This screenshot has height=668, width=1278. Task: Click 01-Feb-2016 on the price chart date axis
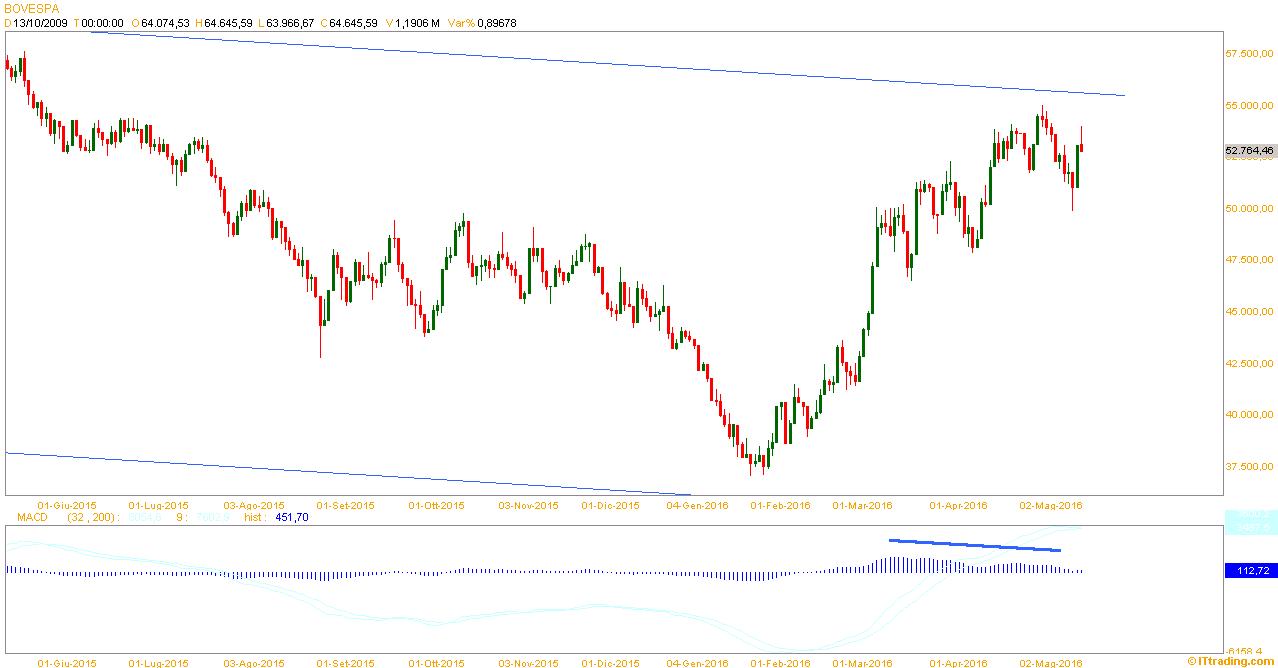[x=780, y=505]
